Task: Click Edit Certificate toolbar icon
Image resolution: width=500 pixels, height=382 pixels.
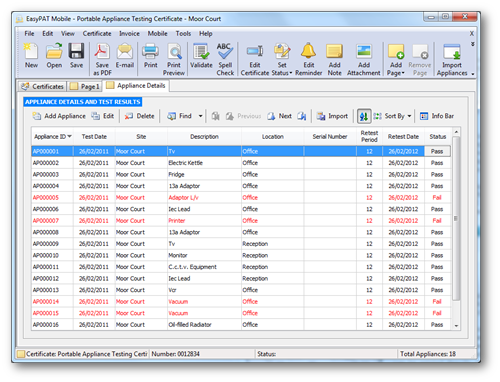Action: tap(255, 59)
